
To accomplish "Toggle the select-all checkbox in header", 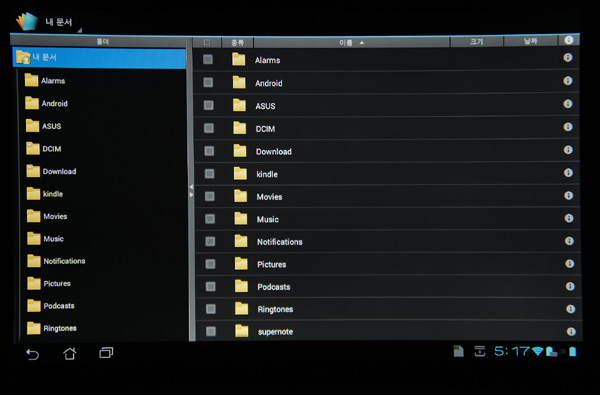I will (x=207, y=42).
